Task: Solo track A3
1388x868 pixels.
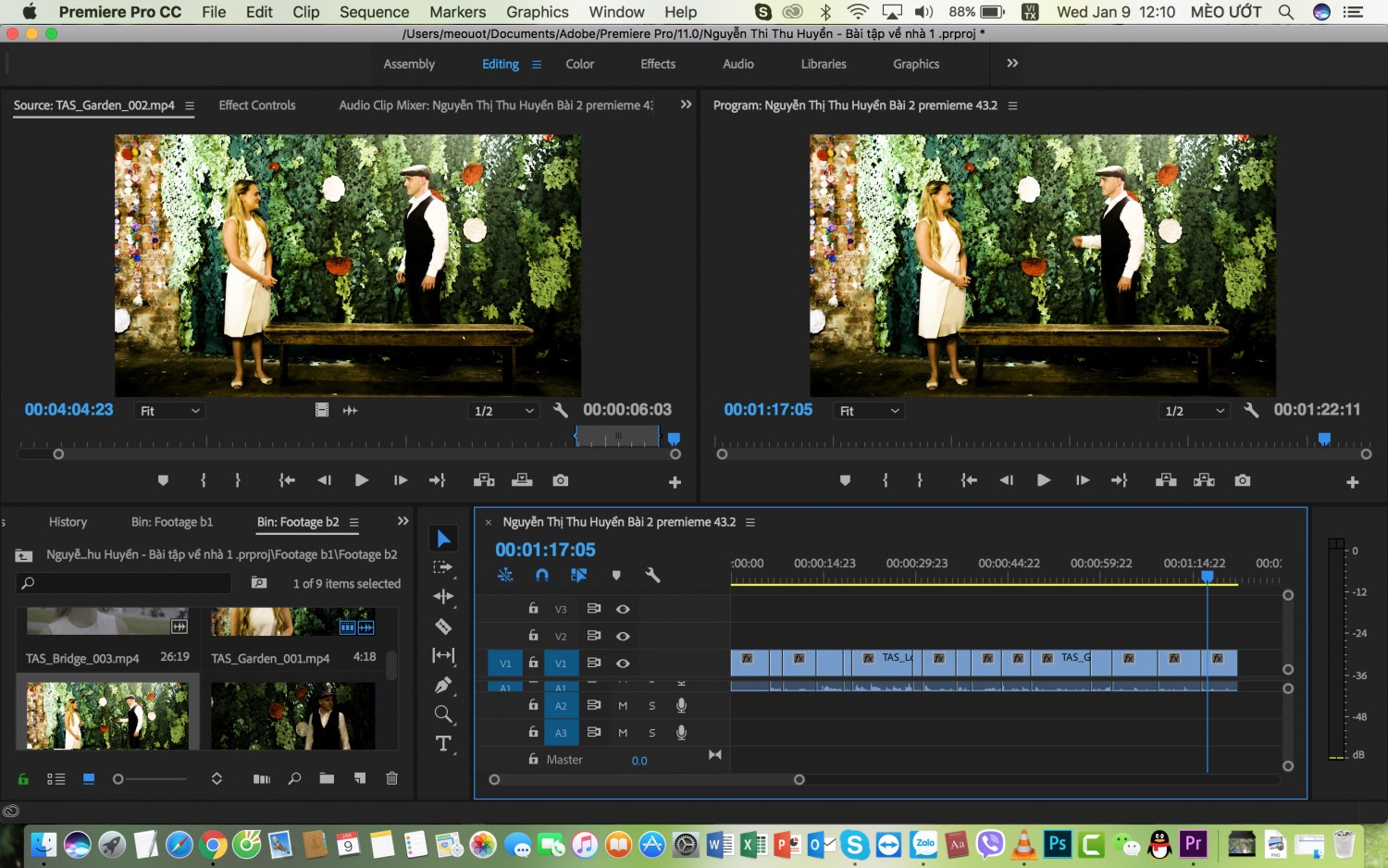Action: 652,732
